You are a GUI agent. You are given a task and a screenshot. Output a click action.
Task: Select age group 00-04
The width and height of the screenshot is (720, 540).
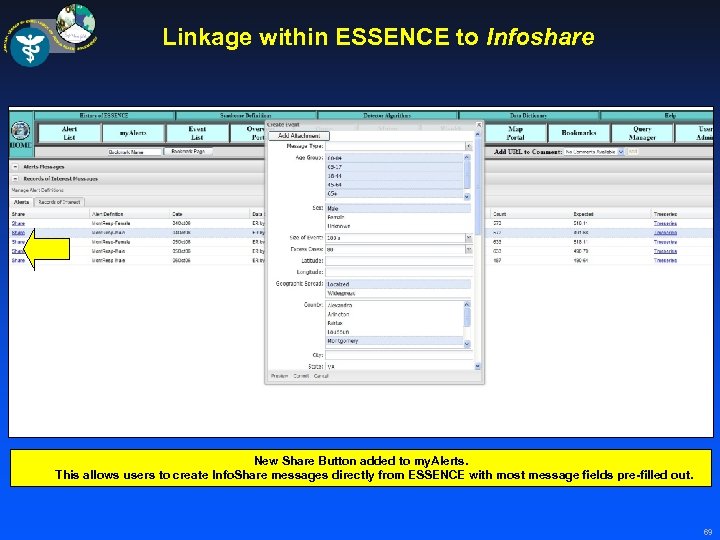coord(394,158)
